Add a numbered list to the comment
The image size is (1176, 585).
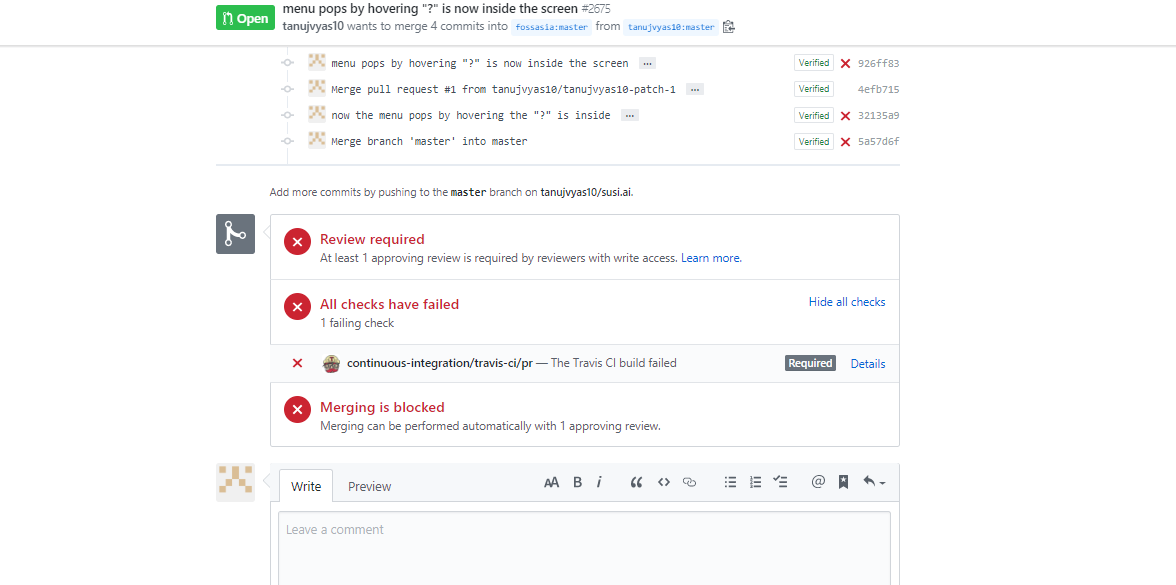tap(755, 481)
